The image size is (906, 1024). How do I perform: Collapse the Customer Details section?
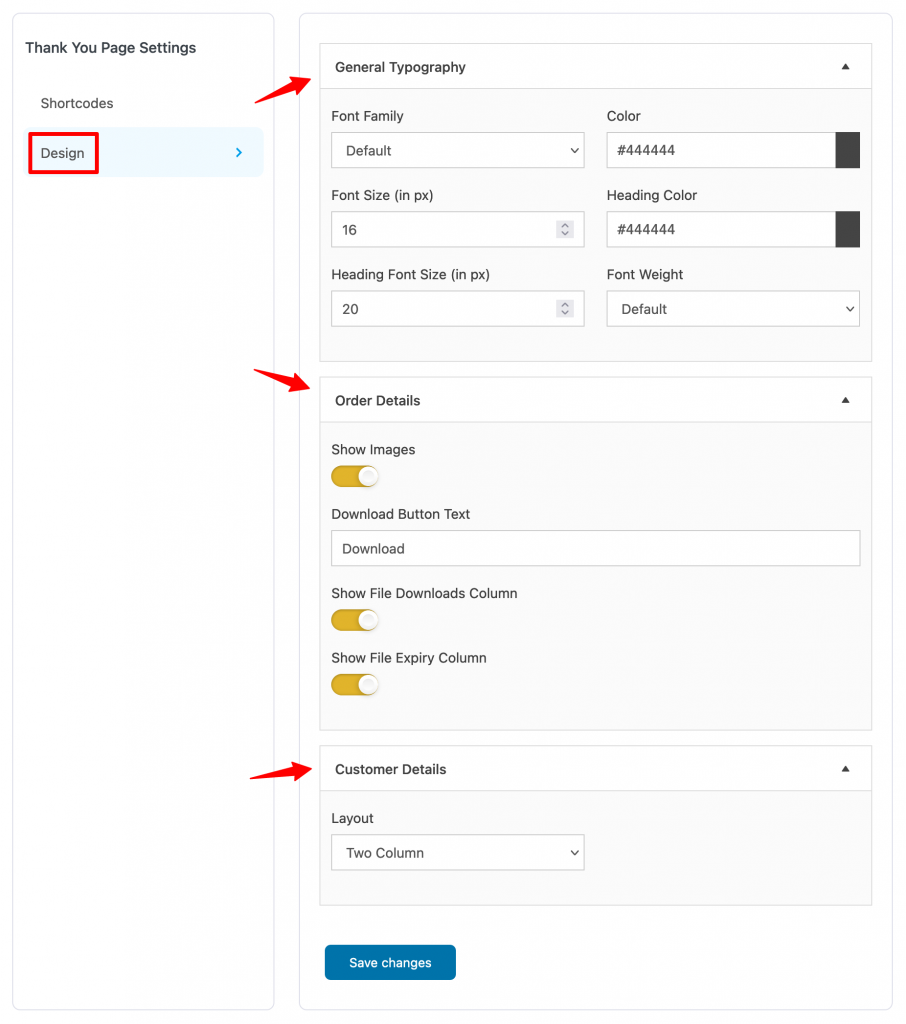[x=846, y=768]
